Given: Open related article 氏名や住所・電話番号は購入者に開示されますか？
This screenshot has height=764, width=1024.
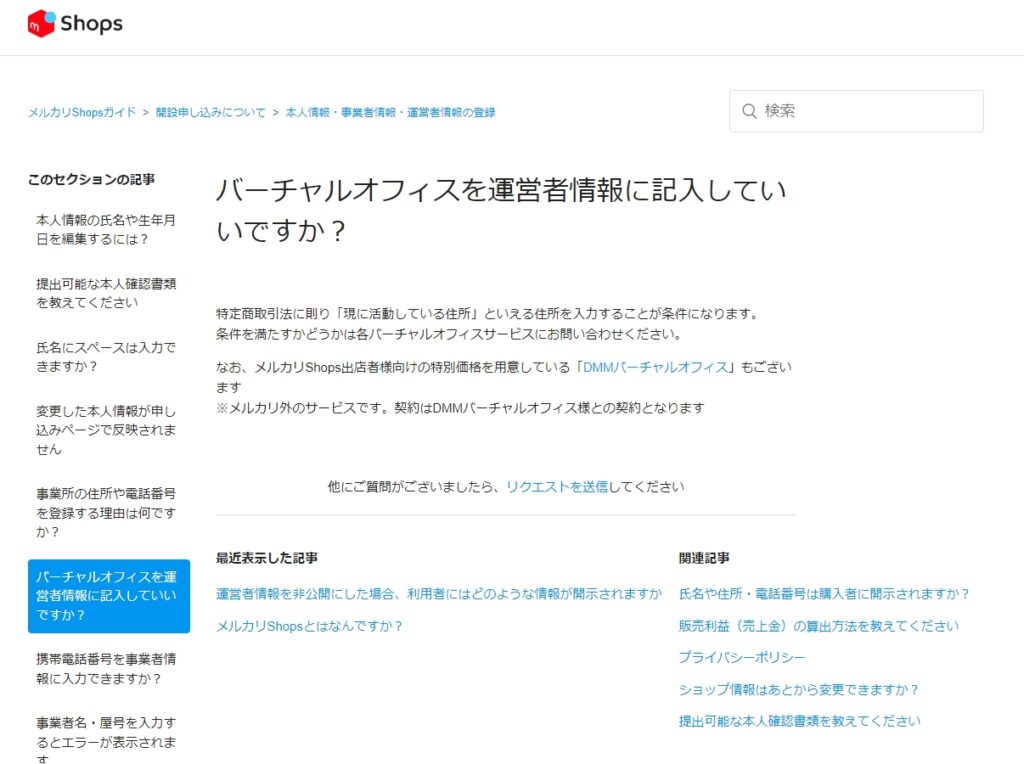Looking at the screenshot, I should click(824, 594).
